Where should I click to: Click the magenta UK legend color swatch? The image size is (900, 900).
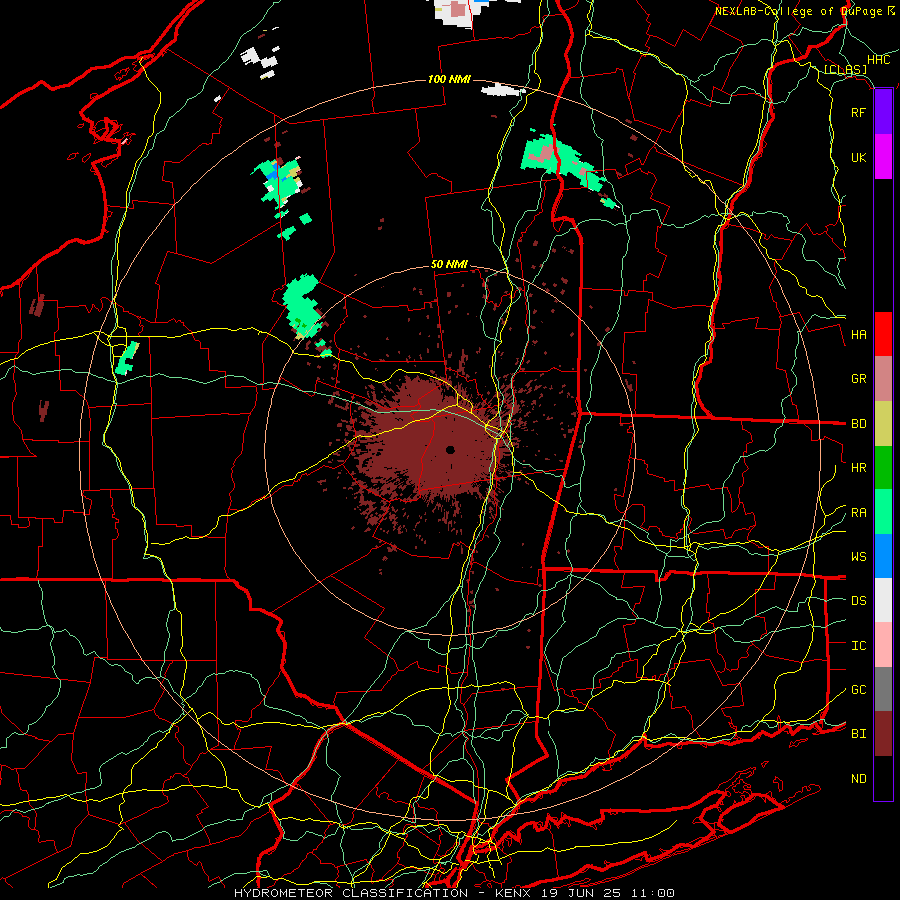[883, 157]
